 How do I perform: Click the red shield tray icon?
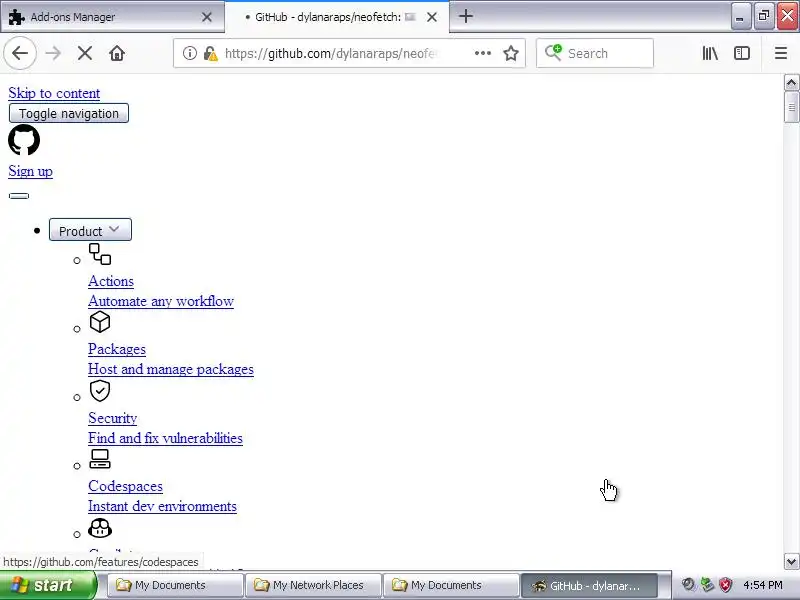pos(725,585)
